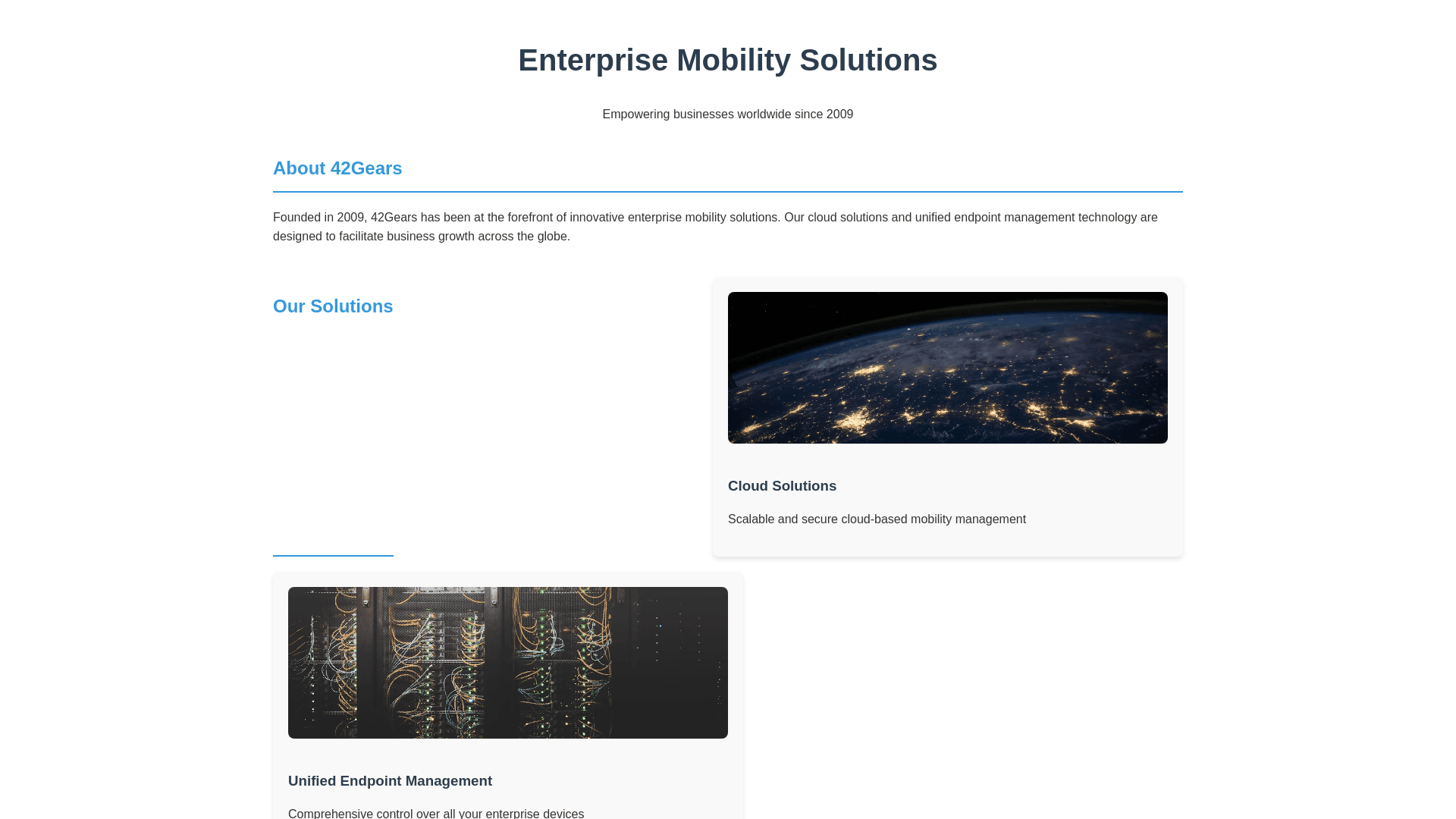Screen dimensions: 1456x819
Task: Click the Enterprise Mobility Solutions main heading
Action: click(727, 61)
